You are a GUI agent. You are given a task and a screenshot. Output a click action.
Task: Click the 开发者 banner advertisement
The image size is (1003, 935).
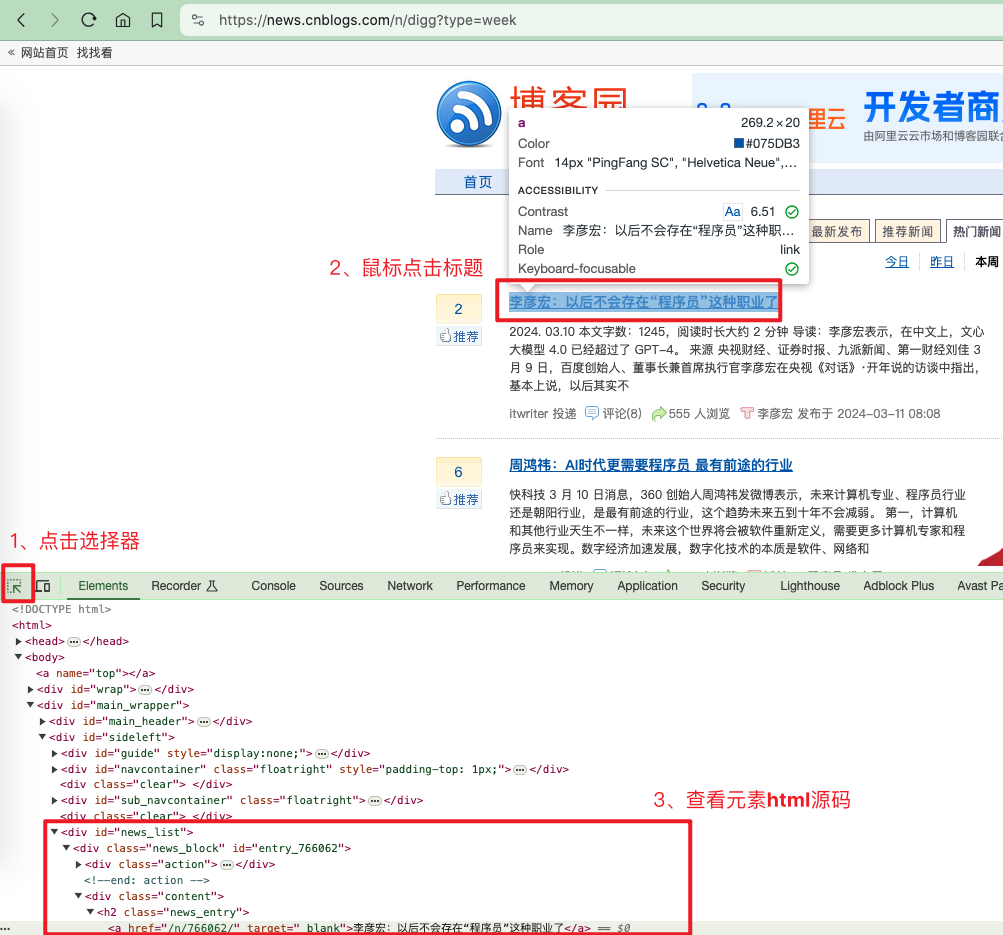(848, 118)
